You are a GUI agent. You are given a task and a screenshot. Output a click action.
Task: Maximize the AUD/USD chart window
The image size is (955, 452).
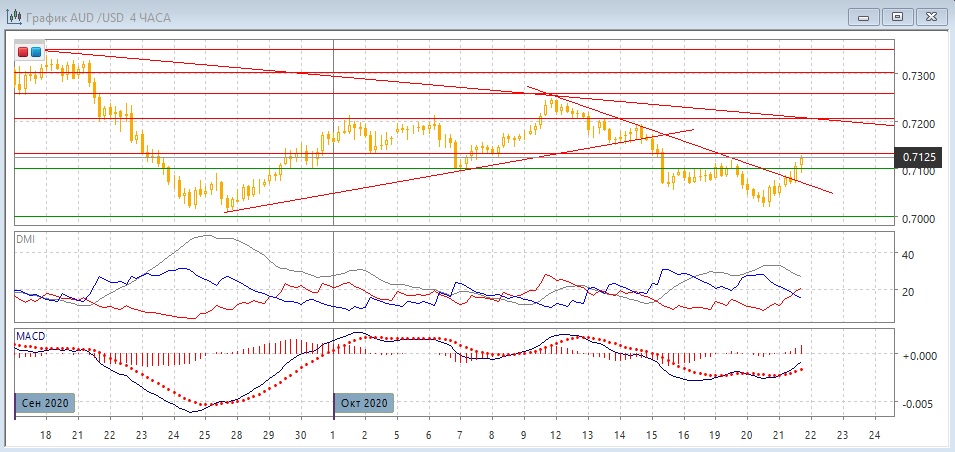tap(897, 16)
